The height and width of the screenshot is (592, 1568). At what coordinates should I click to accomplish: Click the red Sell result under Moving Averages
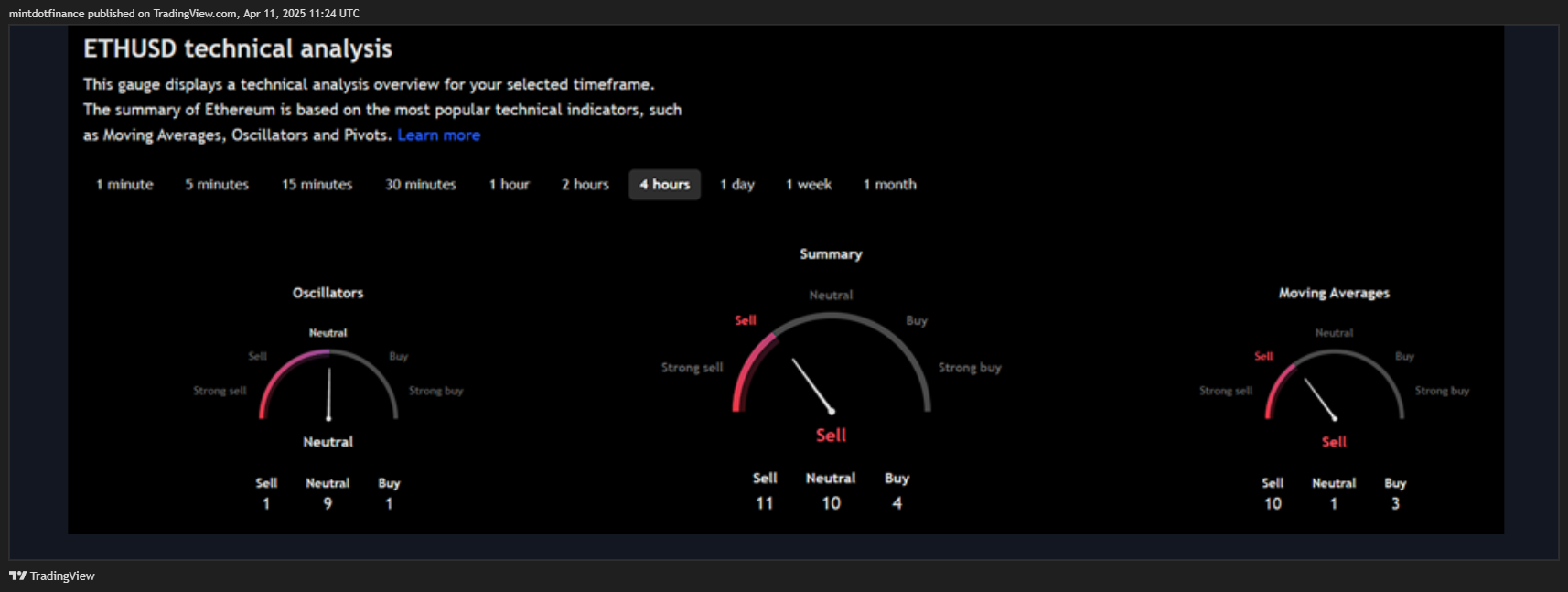(1334, 442)
